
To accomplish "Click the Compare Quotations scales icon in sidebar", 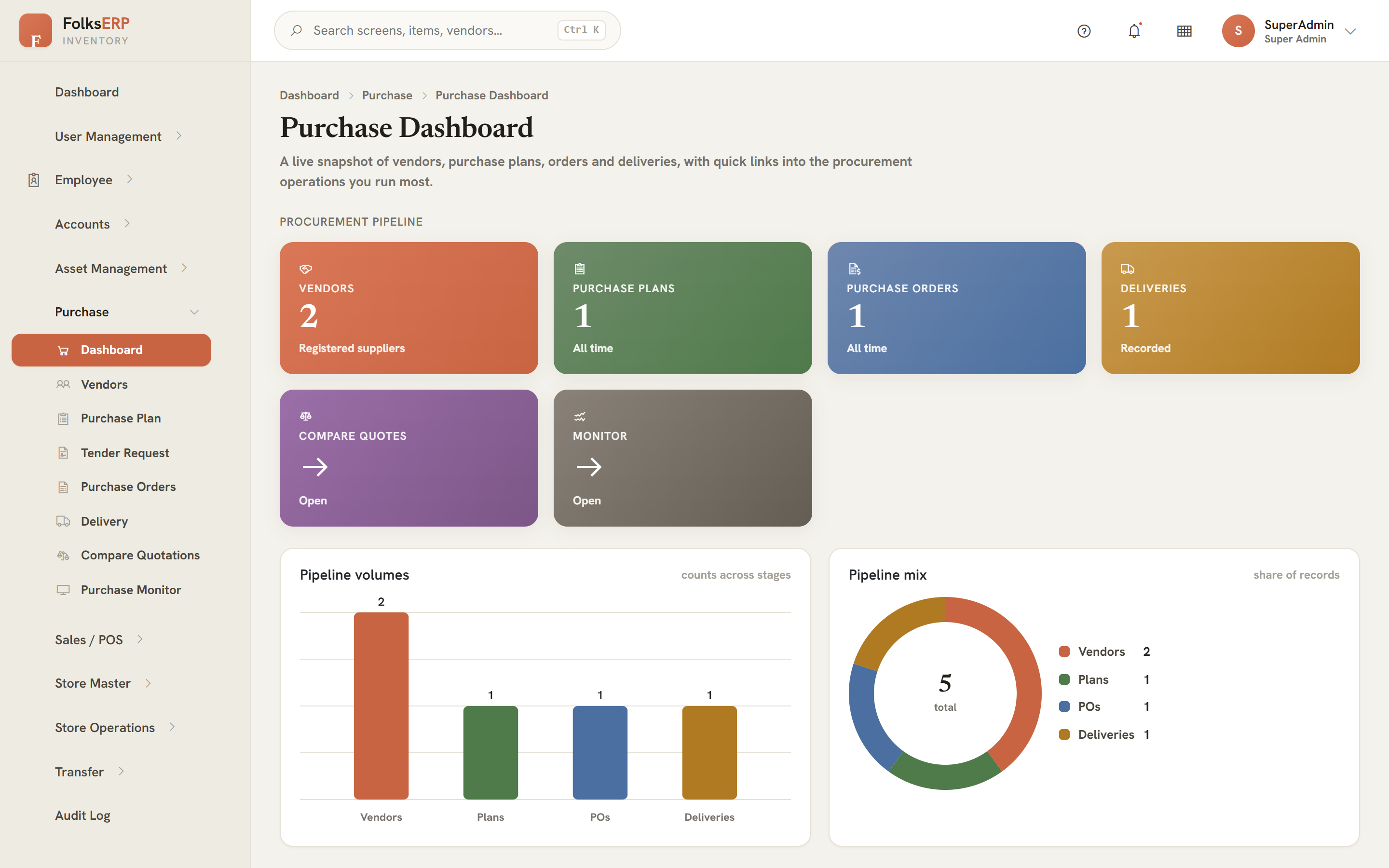I will (x=63, y=555).
